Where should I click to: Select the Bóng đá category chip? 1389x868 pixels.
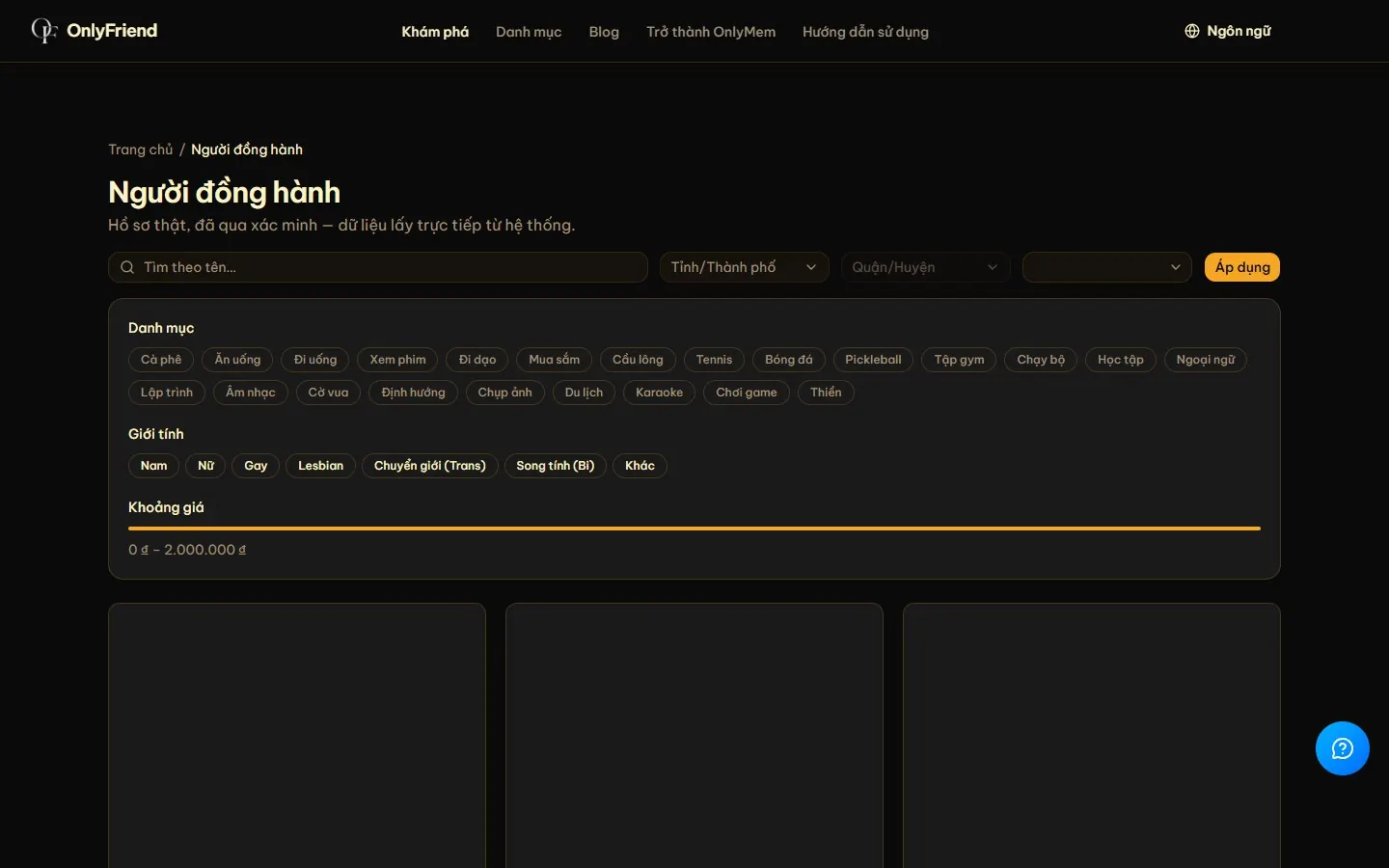click(789, 360)
